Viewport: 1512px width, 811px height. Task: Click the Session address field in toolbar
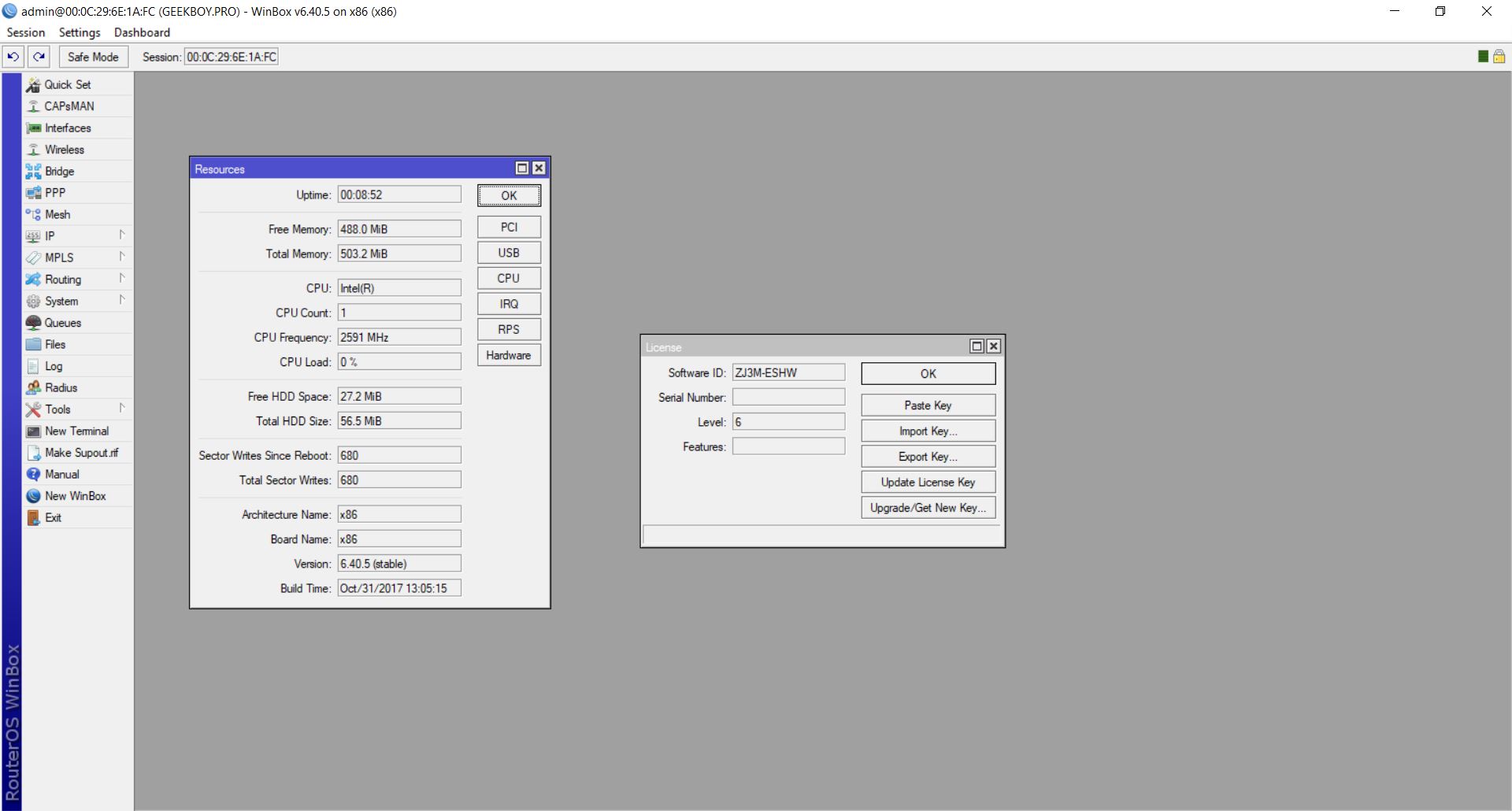(x=232, y=57)
